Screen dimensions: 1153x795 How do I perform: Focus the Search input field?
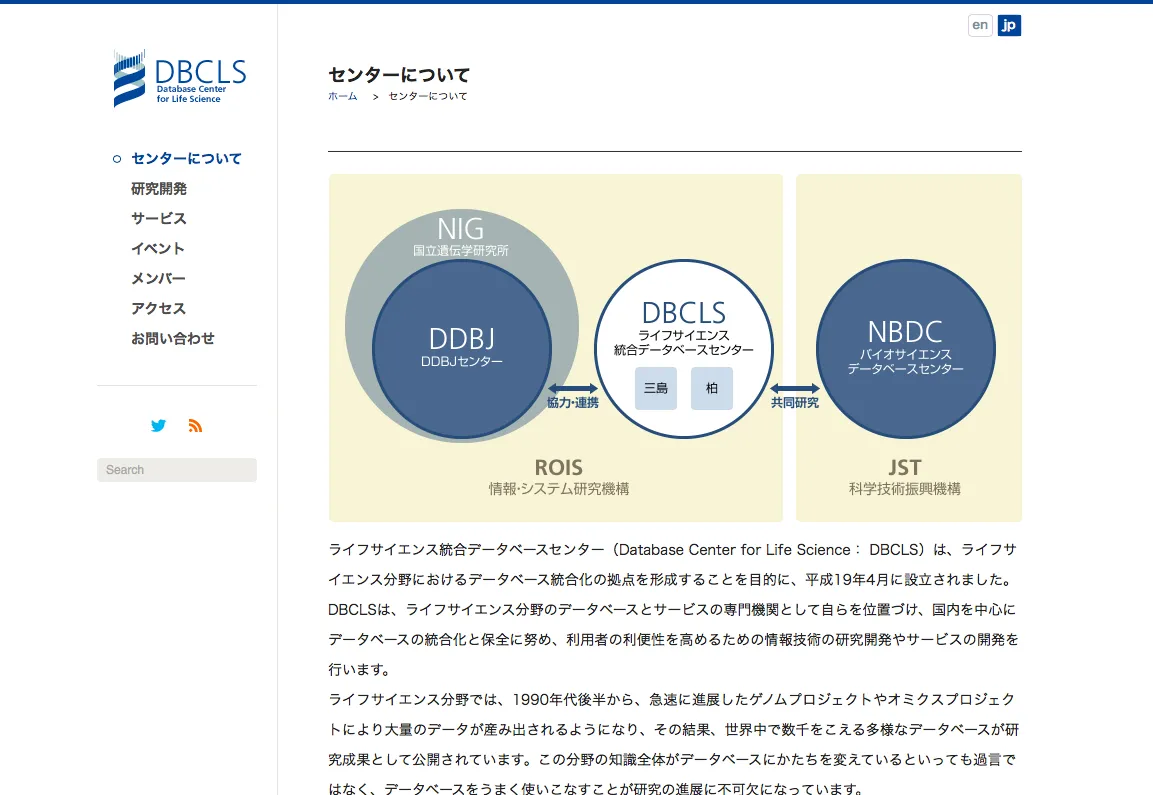click(176, 470)
